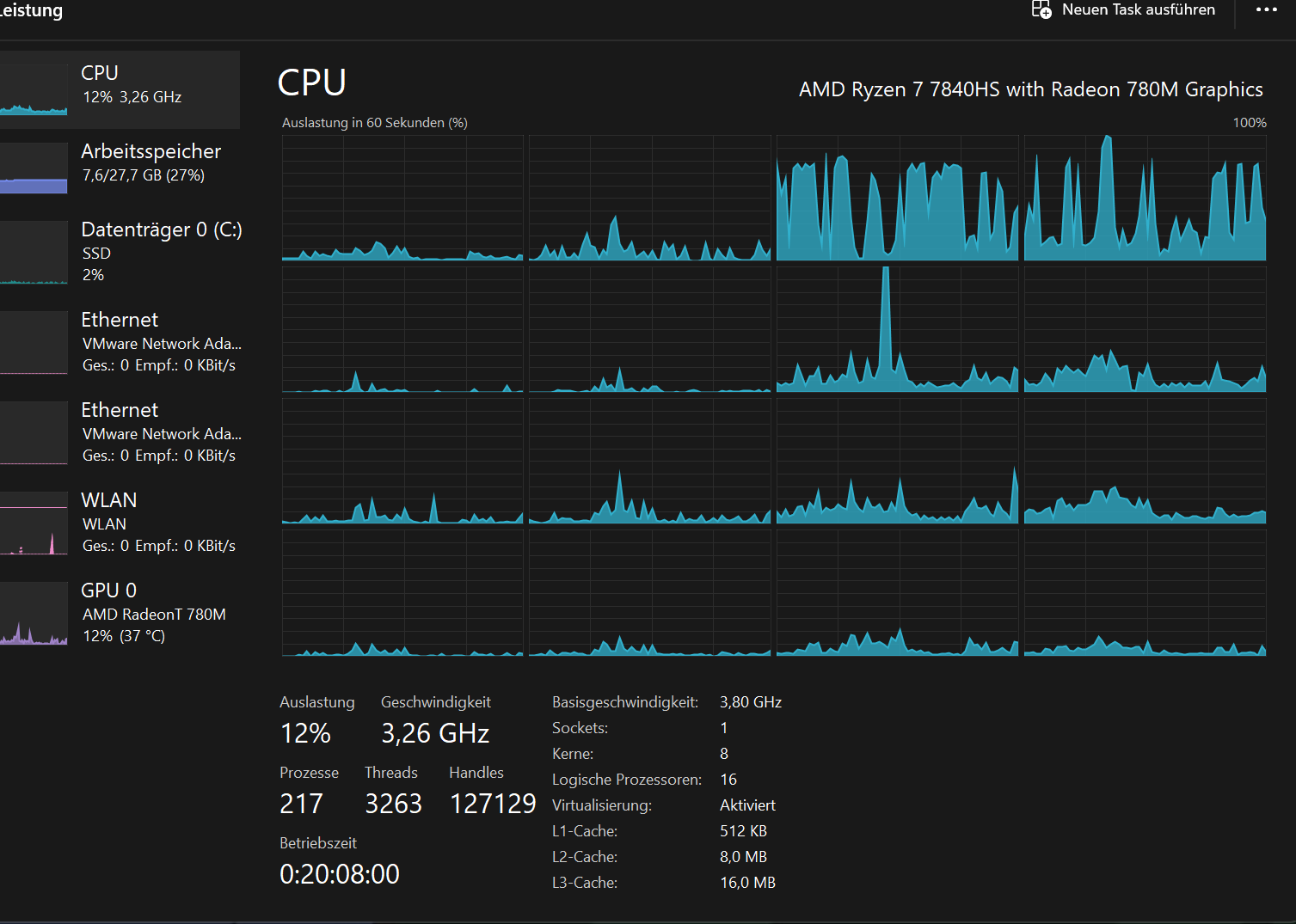Screen dimensions: 1296x924
Task: Click the Sockets: label
Action: pos(580,728)
